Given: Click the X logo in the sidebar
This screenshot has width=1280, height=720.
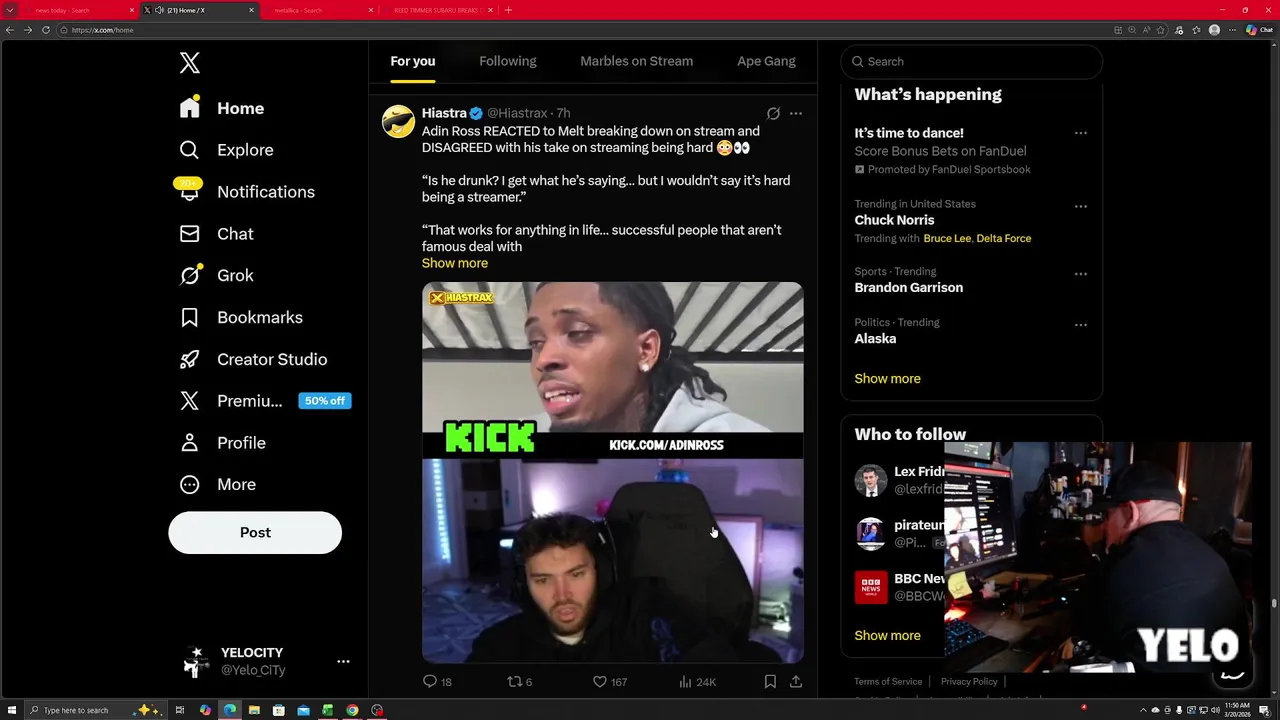Looking at the screenshot, I should pos(190,63).
